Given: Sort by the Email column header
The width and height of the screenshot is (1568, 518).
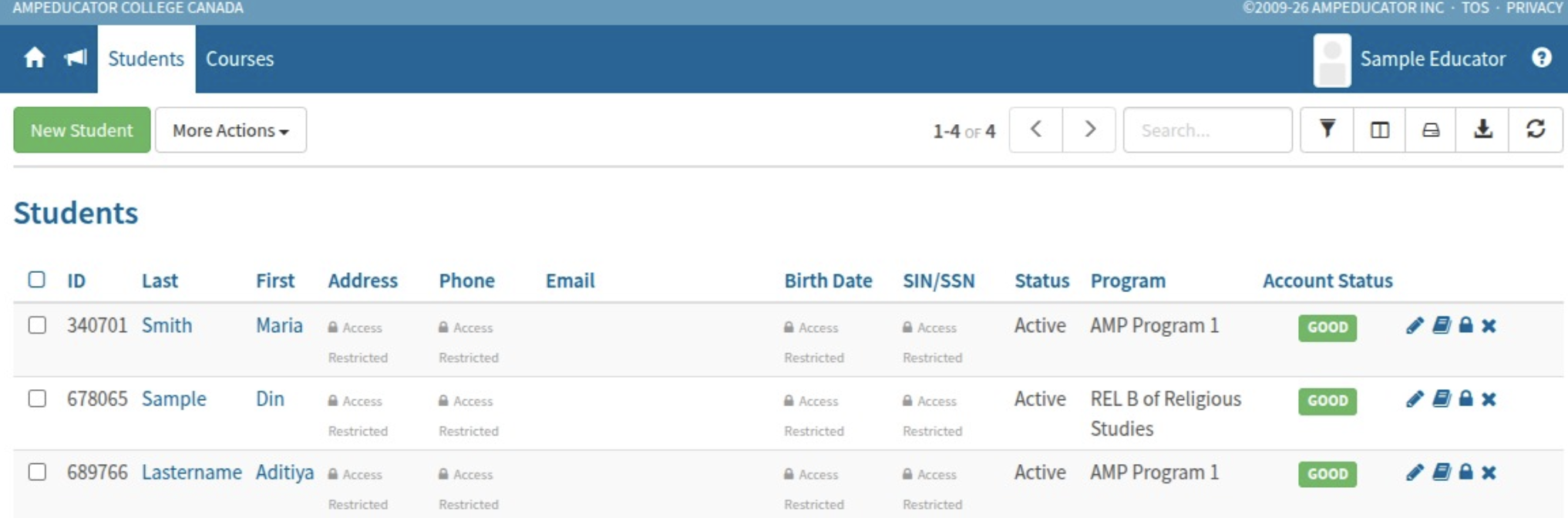Looking at the screenshot, I should [570, 281].
